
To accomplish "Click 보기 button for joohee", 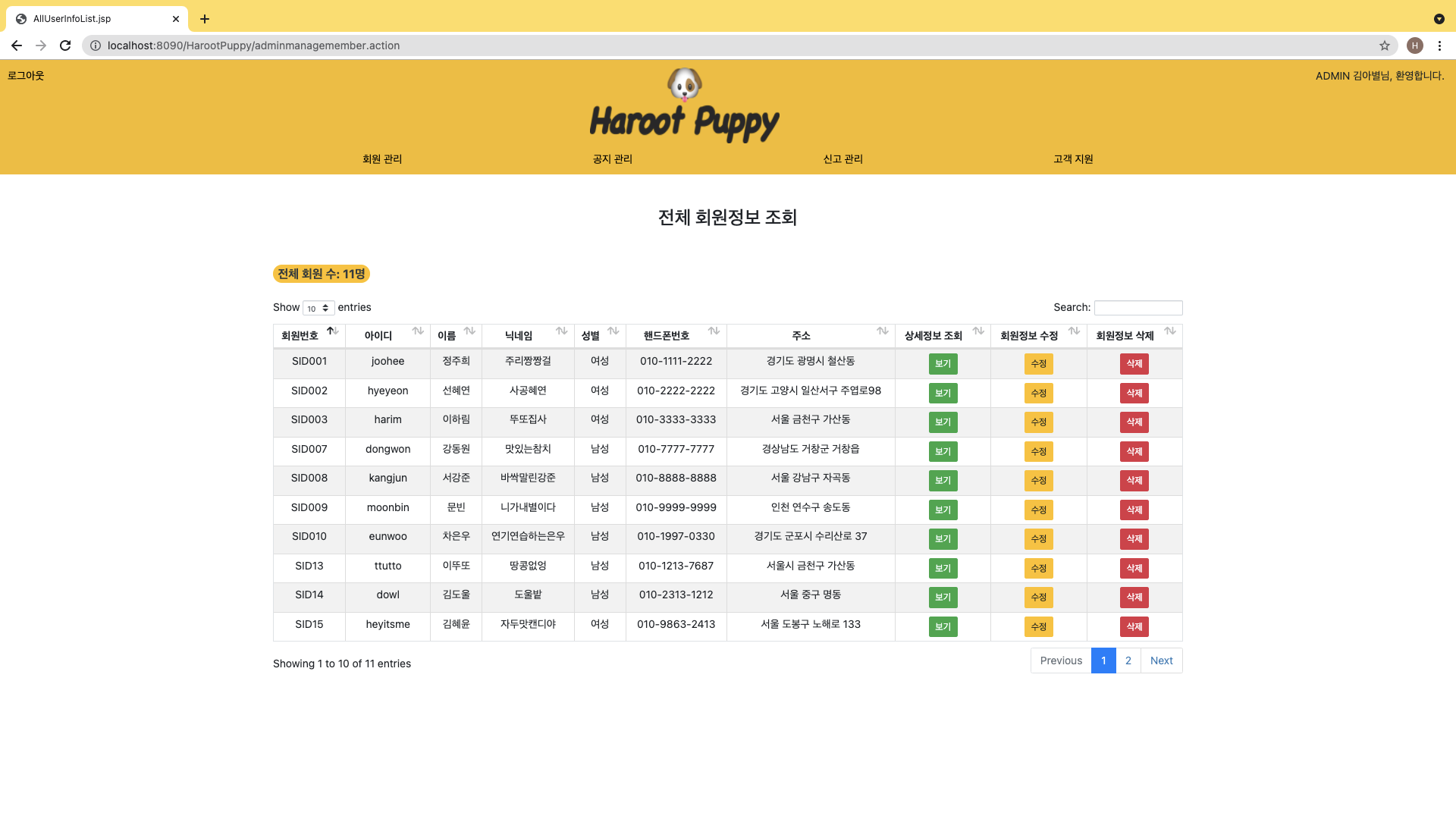I will [x=943, y=364].
